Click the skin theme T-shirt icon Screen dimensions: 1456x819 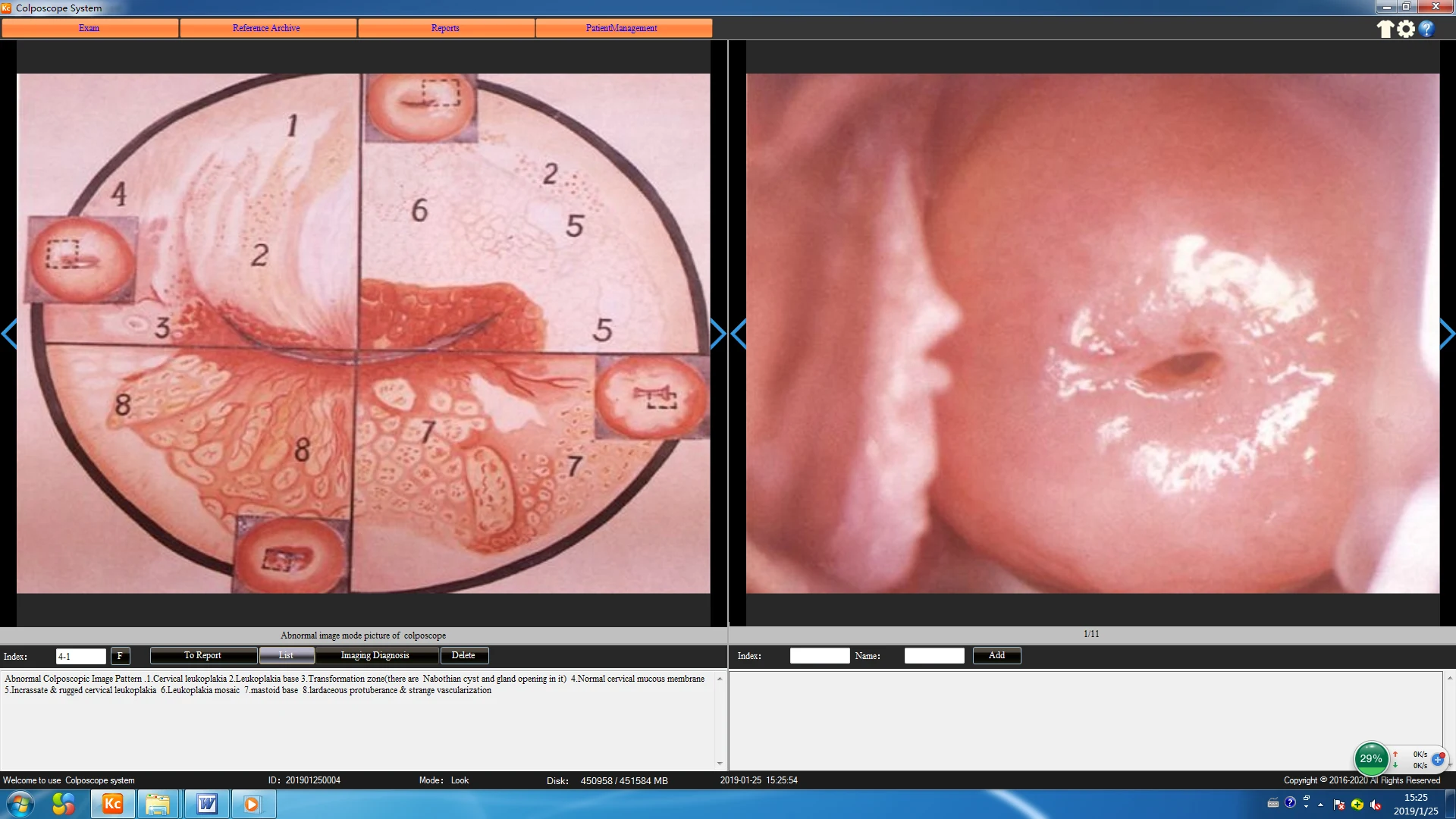click(1385, 29)
